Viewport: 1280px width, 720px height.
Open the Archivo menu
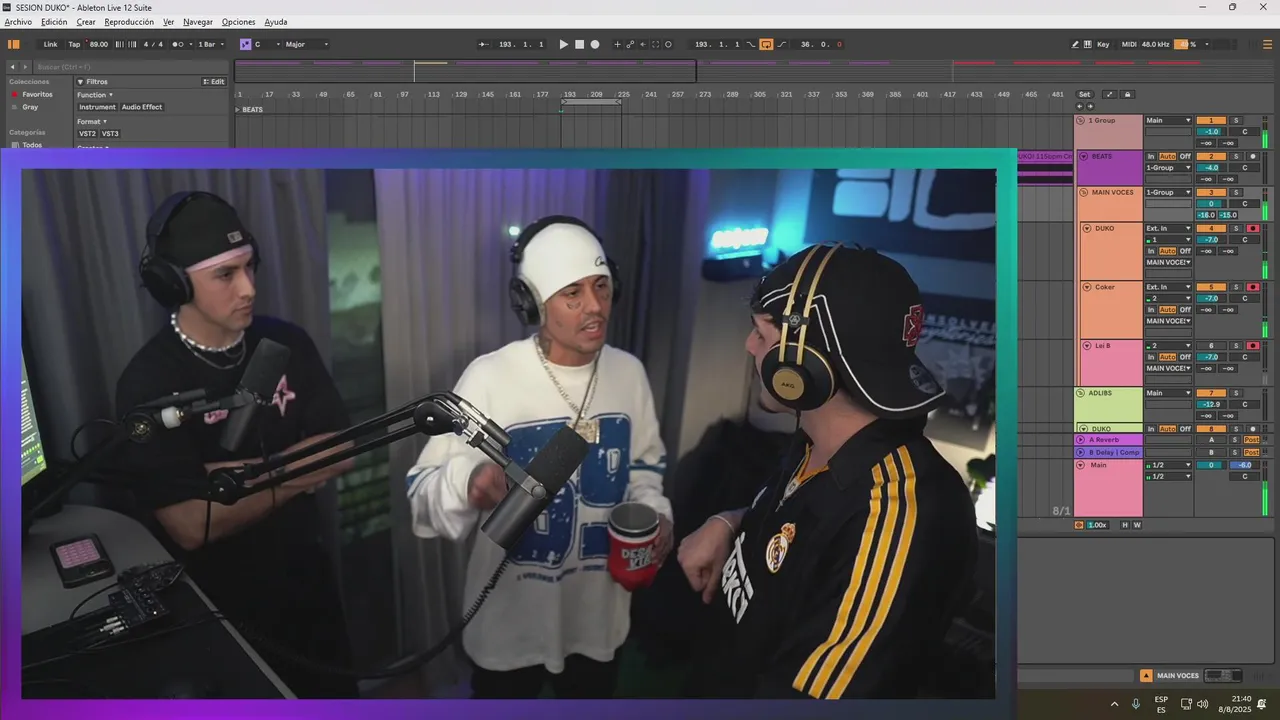pyautogui.click(x=18, y=22)
